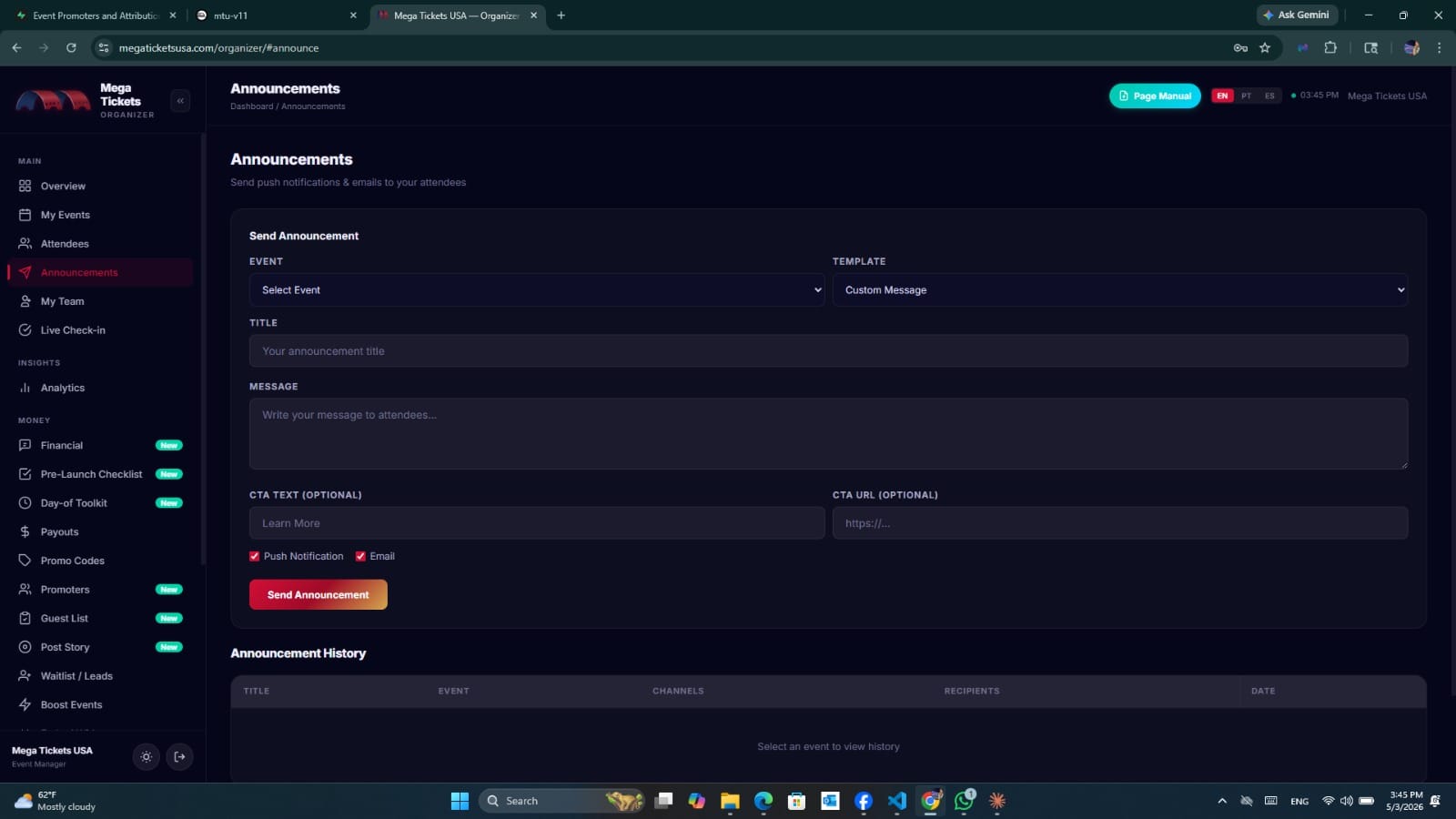Switch to the mtu-v11 browser tab

[x=276, y=15]
